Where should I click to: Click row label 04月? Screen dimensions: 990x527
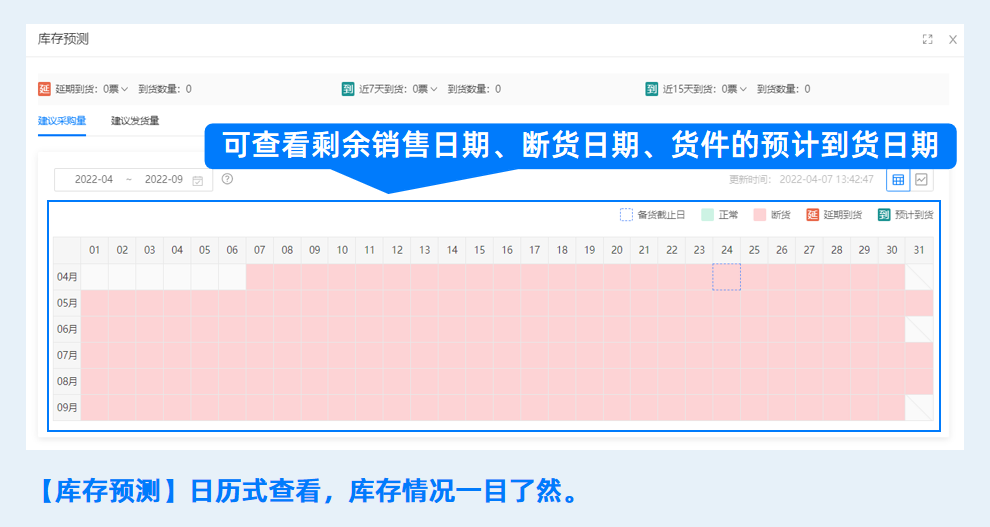tap(67, 276)
